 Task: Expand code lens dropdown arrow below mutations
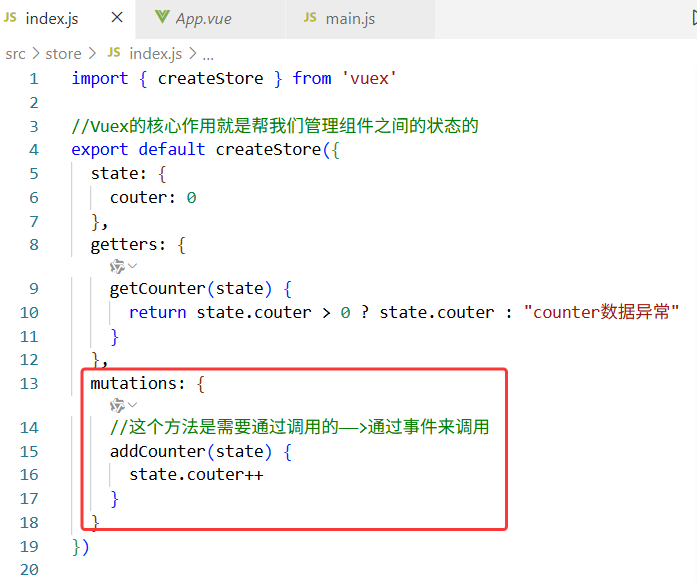pos(132,405)
